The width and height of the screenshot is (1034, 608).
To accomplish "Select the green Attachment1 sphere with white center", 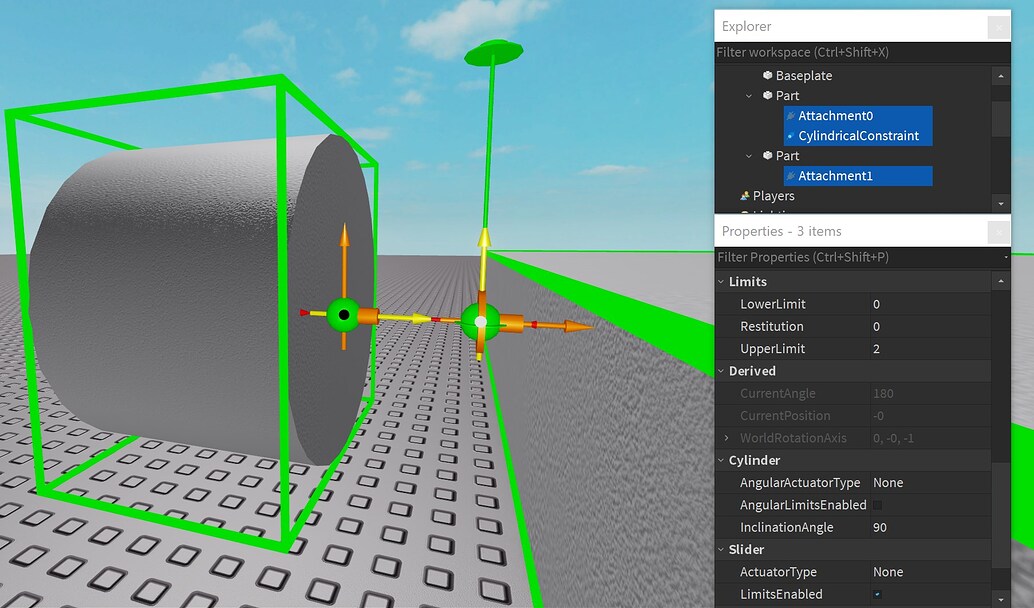I will coord(480,322).
